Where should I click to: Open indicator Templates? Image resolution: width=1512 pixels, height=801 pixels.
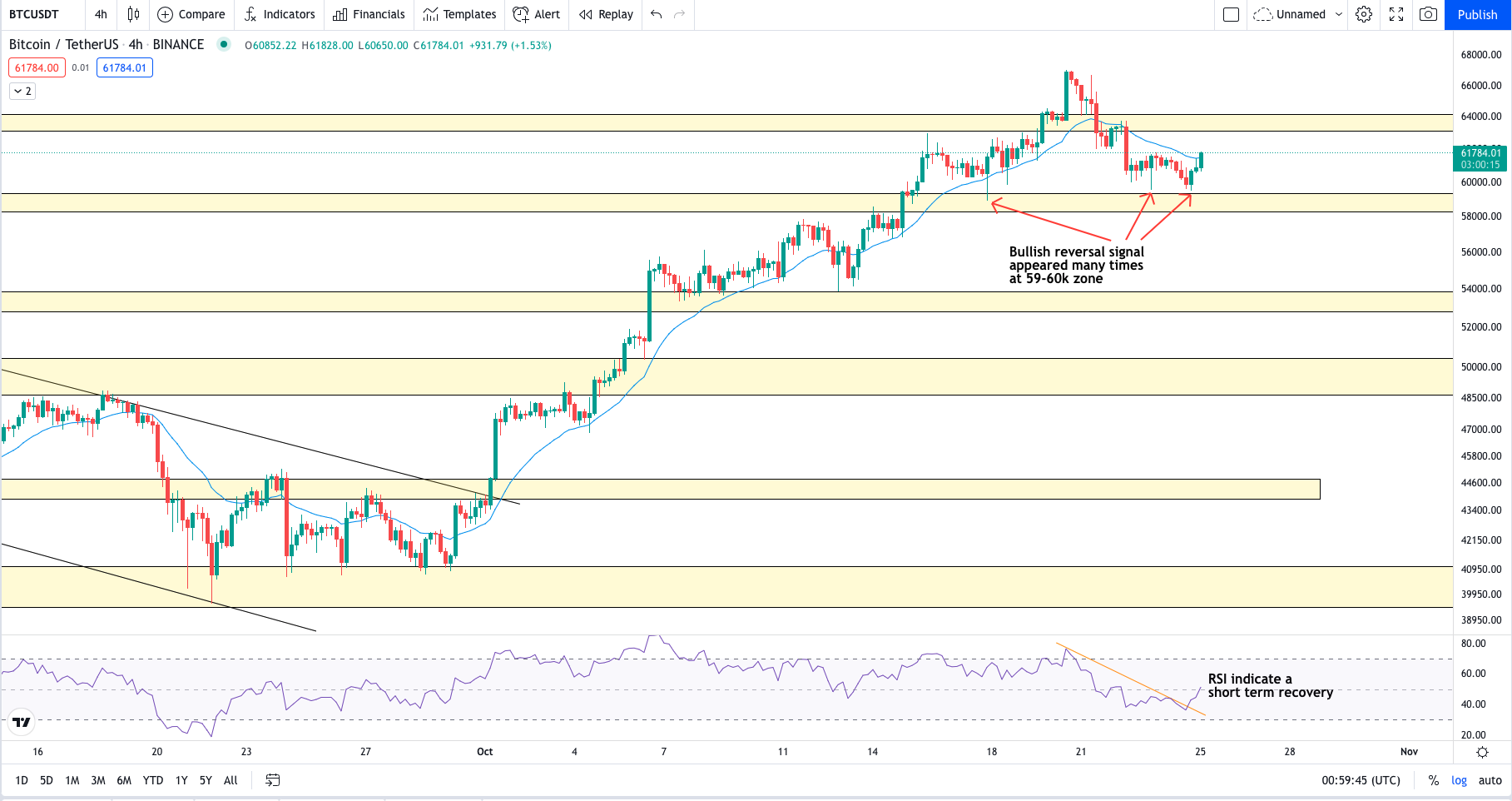[459, 14]
